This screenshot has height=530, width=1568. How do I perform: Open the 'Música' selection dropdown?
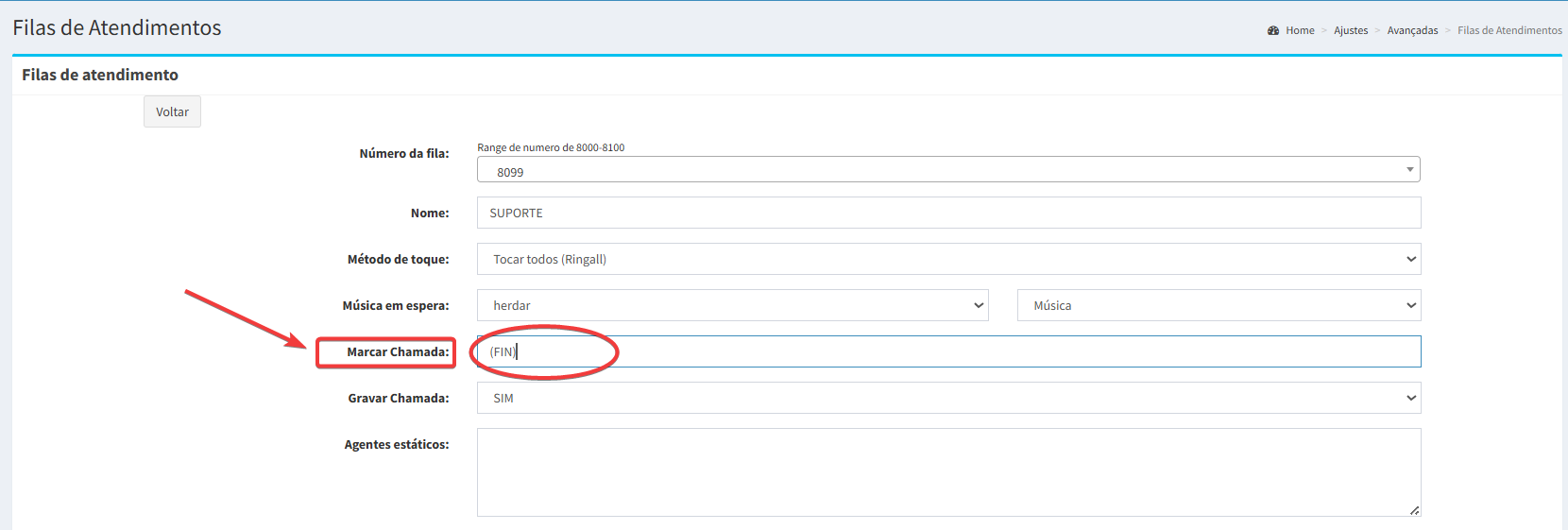pyautogui.click(x=1219, y=305)
